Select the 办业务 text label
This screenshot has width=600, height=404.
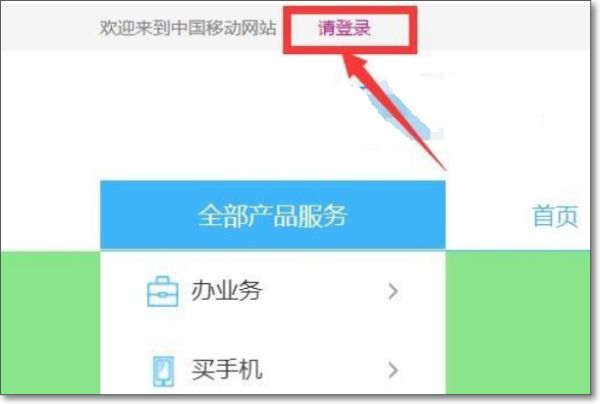coord(227,290)
